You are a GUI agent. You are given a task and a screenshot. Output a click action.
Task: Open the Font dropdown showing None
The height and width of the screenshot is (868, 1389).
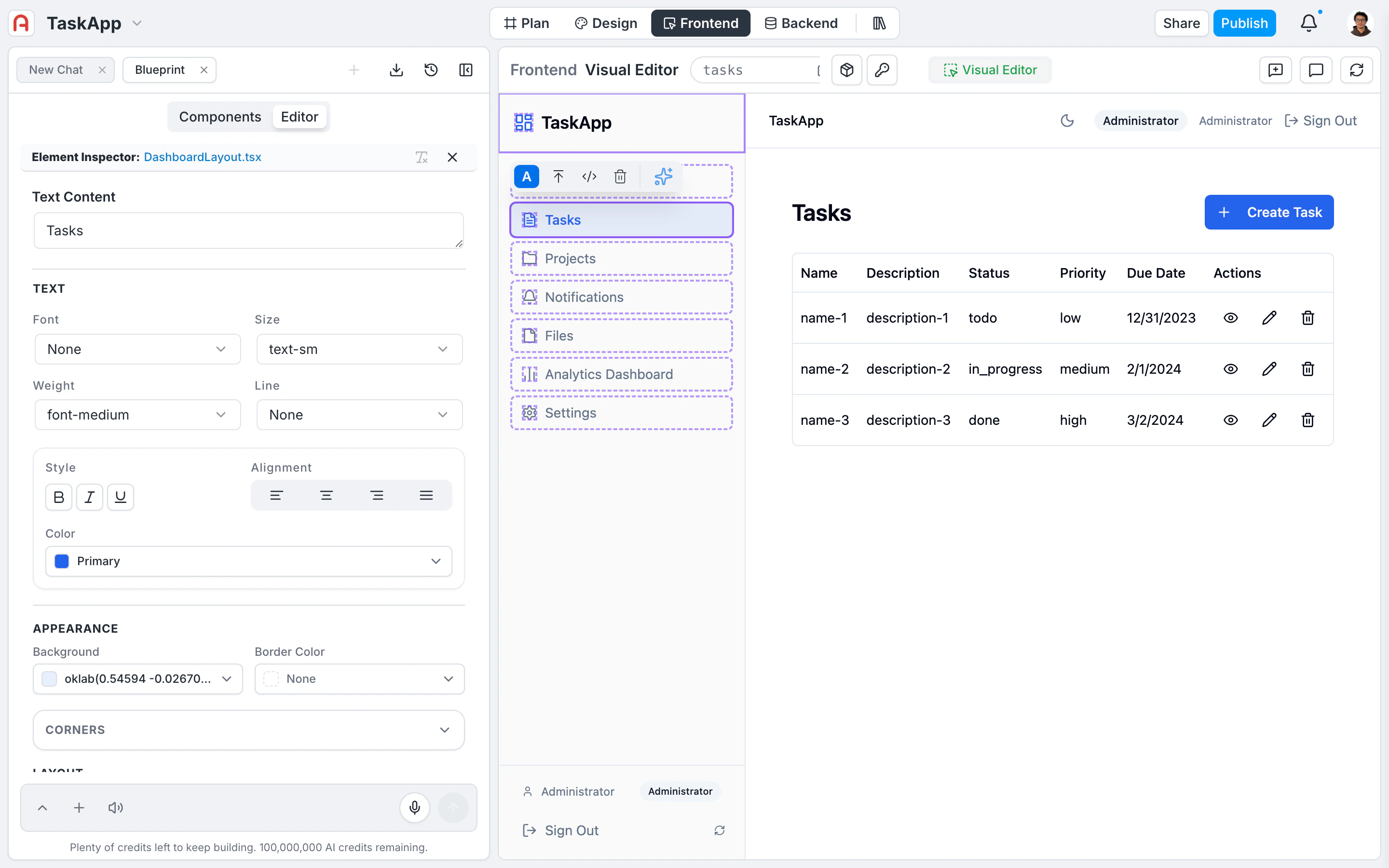138,349
